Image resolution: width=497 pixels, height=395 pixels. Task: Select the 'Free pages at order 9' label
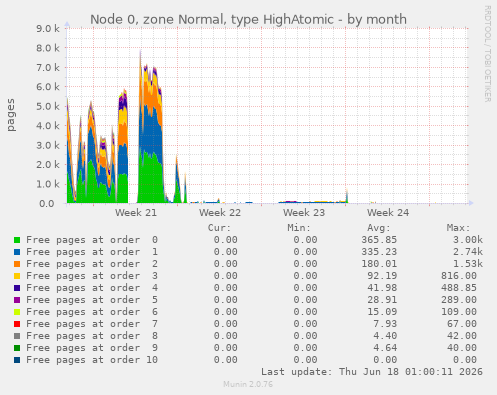[x=92, y=348]
